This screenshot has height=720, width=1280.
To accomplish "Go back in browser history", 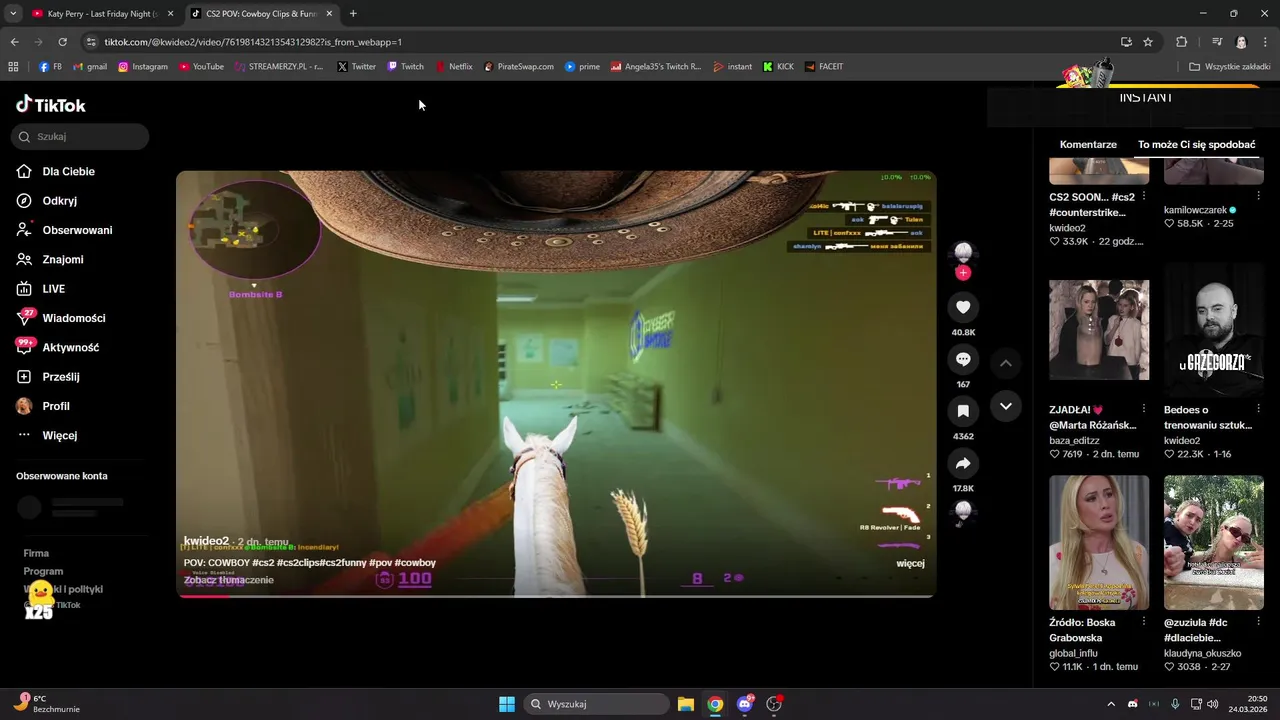I will click(x=14, y=42).
